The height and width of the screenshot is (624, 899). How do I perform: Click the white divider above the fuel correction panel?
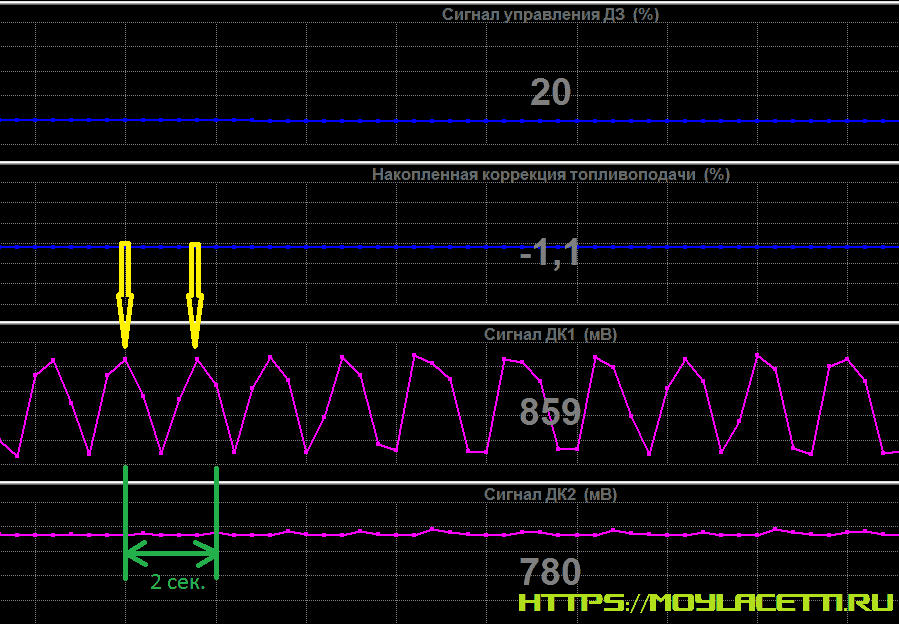[449, 163]
